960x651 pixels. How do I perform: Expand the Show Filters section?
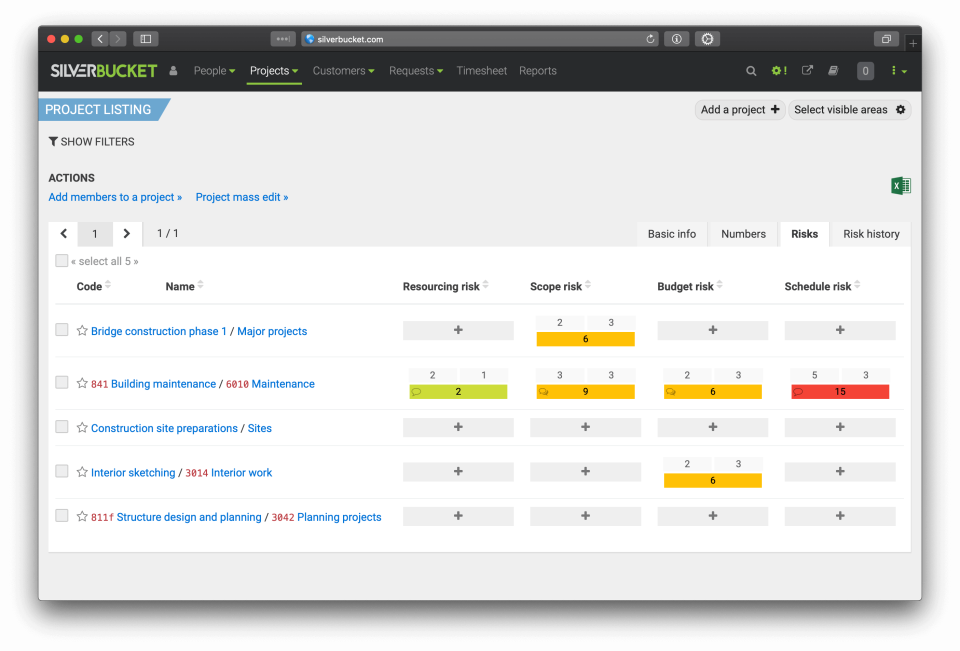tap(91, 142)
